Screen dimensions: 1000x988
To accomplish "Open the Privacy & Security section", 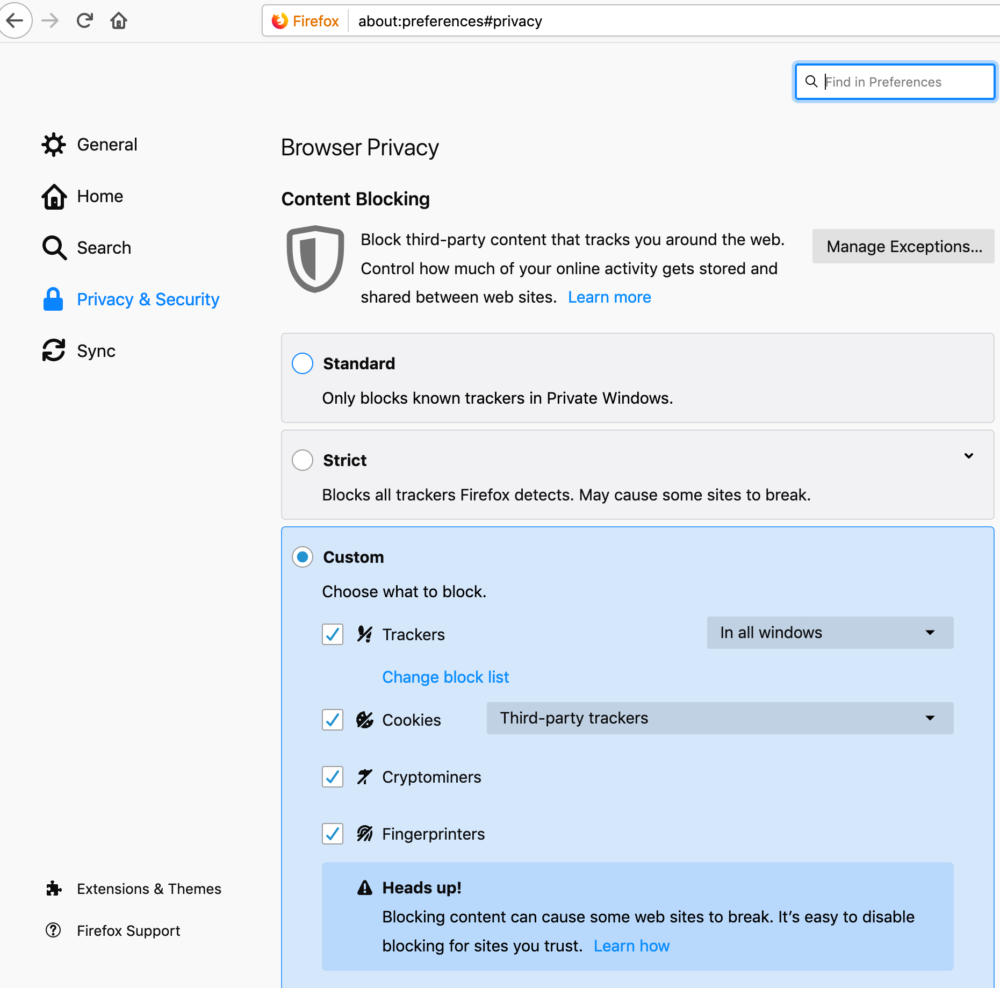I will click(x=147, y=299).
